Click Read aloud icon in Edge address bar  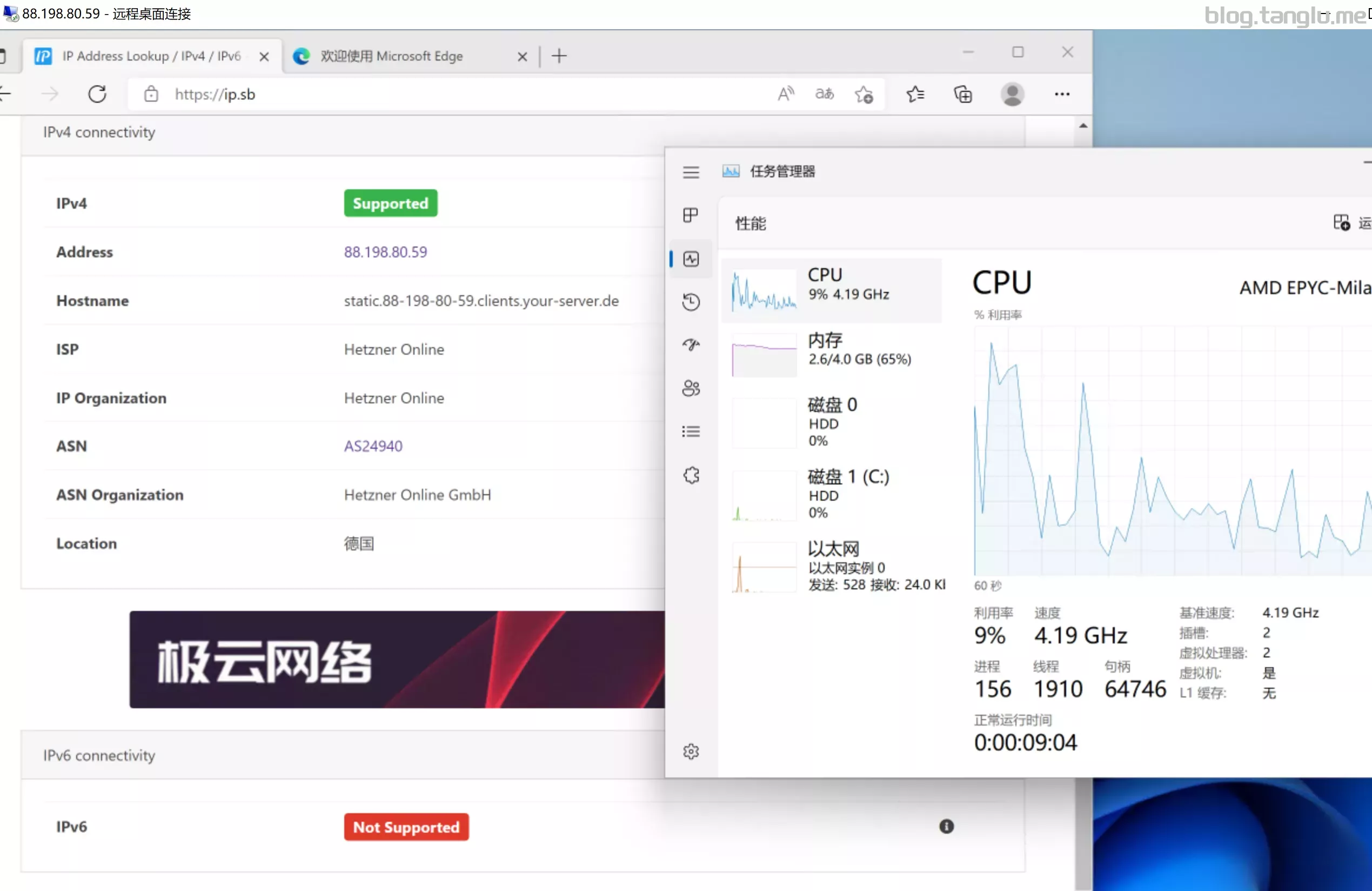tap(786, 94)
